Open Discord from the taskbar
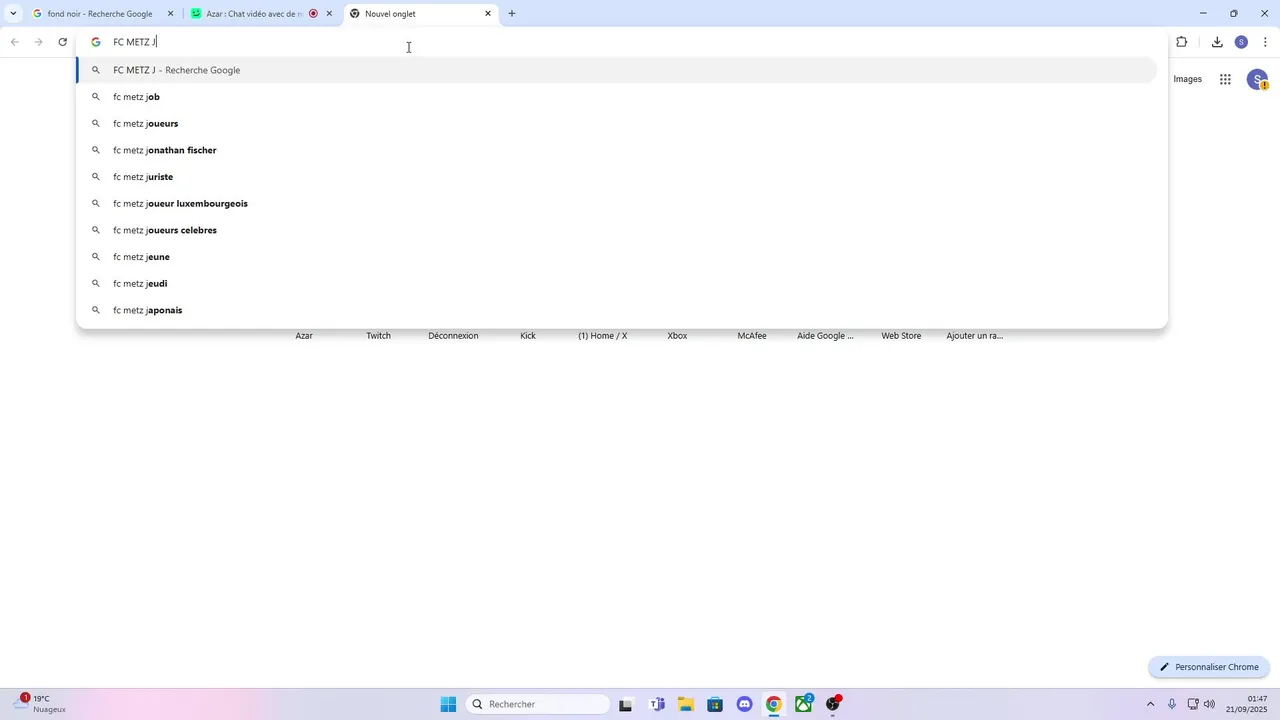This screenshot has height=720, width=1280. (744, 704)
